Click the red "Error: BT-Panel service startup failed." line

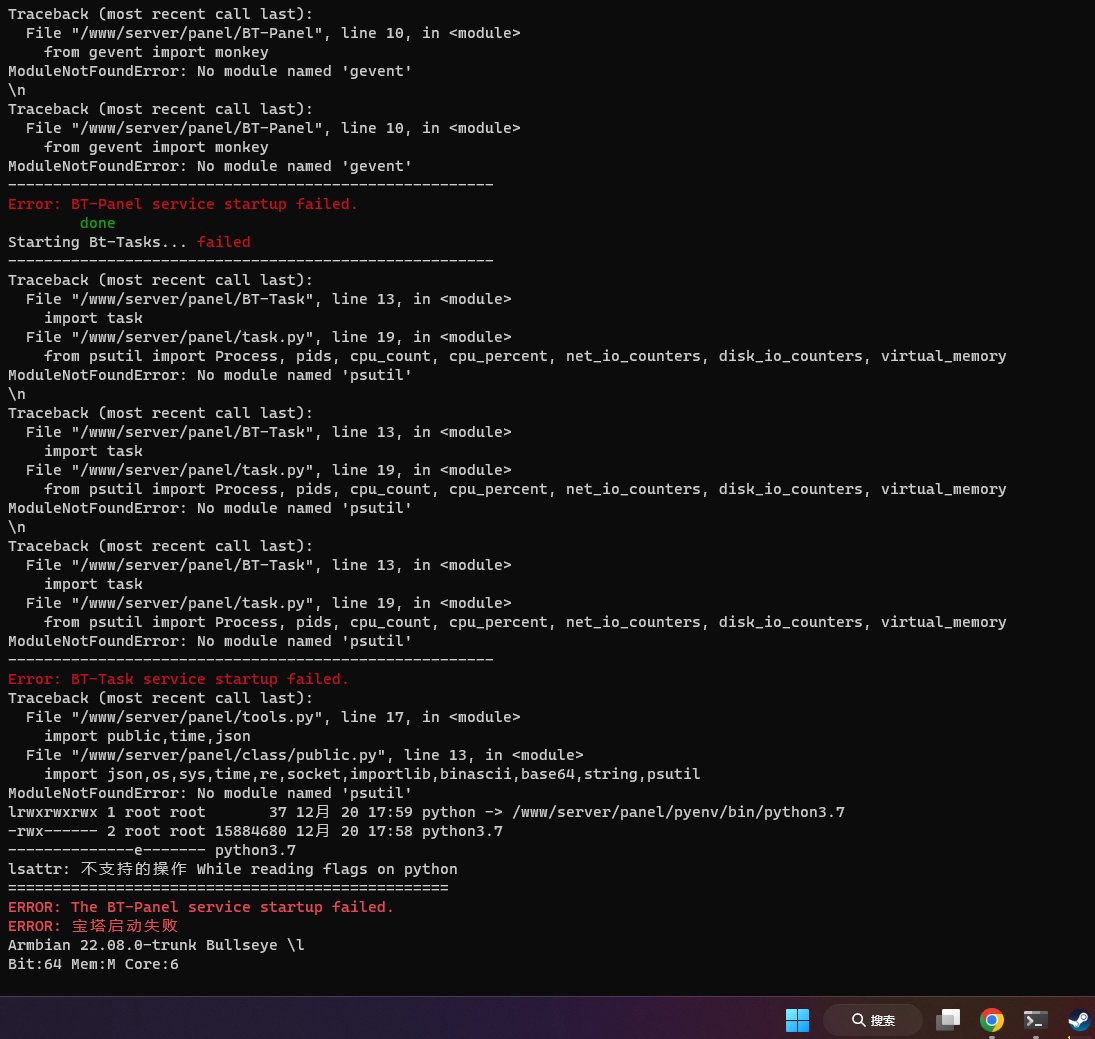pos(182,204)
